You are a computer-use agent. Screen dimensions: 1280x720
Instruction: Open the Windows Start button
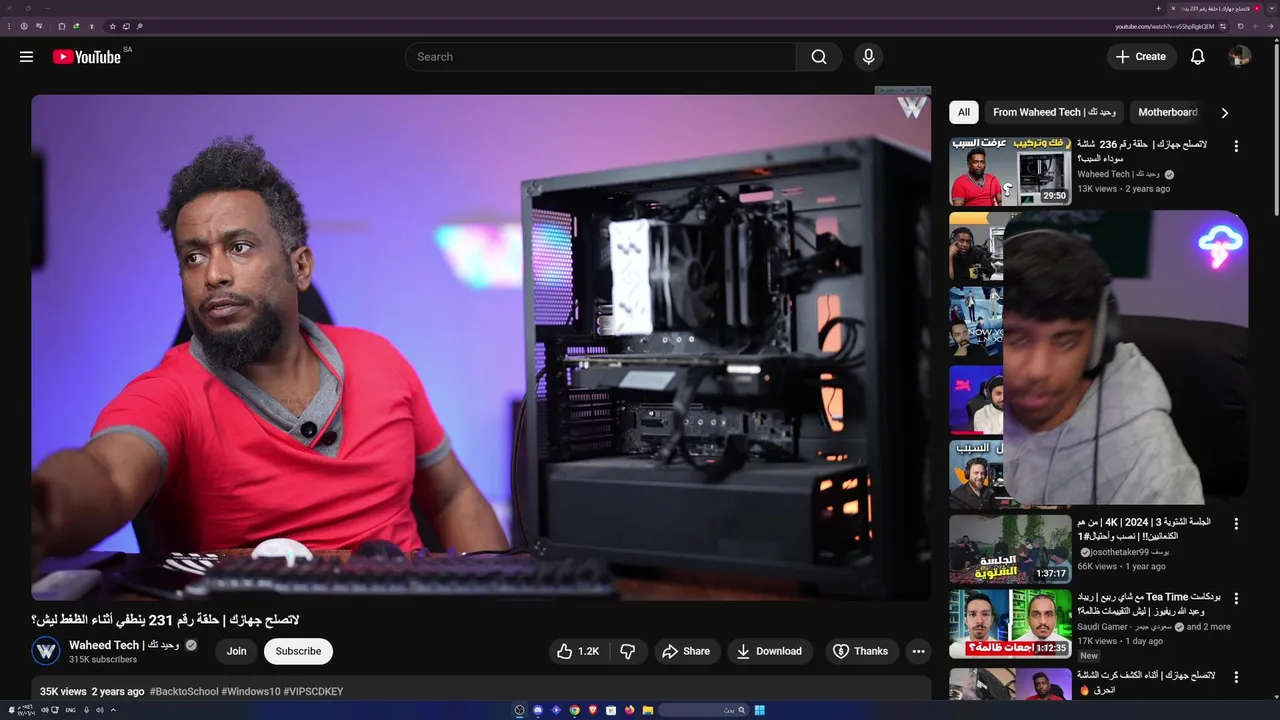point(759,710)
